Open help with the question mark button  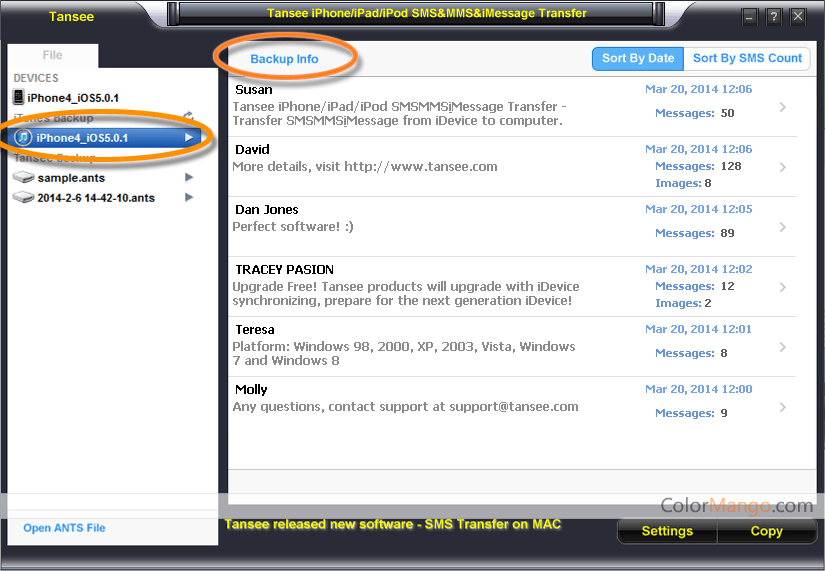point(774,17)
